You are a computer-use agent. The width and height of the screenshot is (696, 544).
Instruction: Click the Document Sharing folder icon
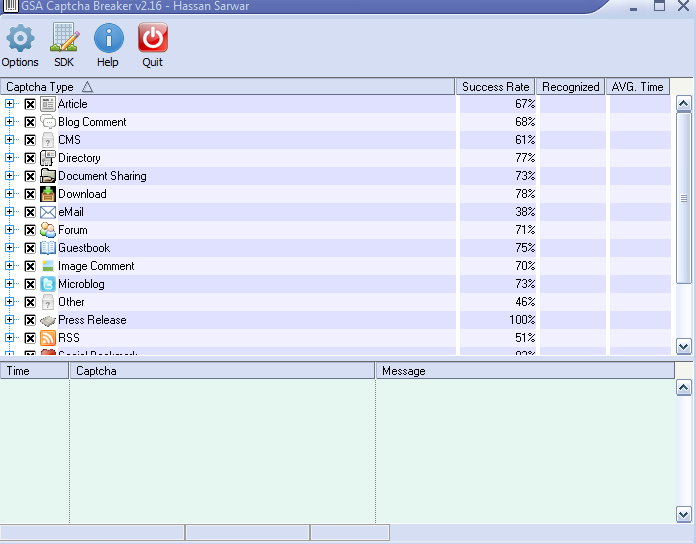[x=48, y=176]
